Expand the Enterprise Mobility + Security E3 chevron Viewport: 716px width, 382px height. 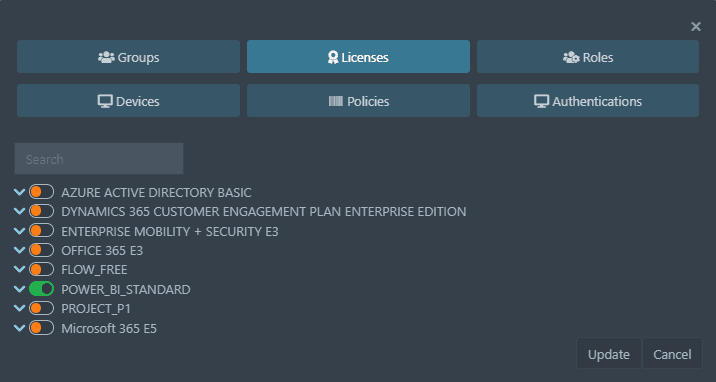[20, 230]
